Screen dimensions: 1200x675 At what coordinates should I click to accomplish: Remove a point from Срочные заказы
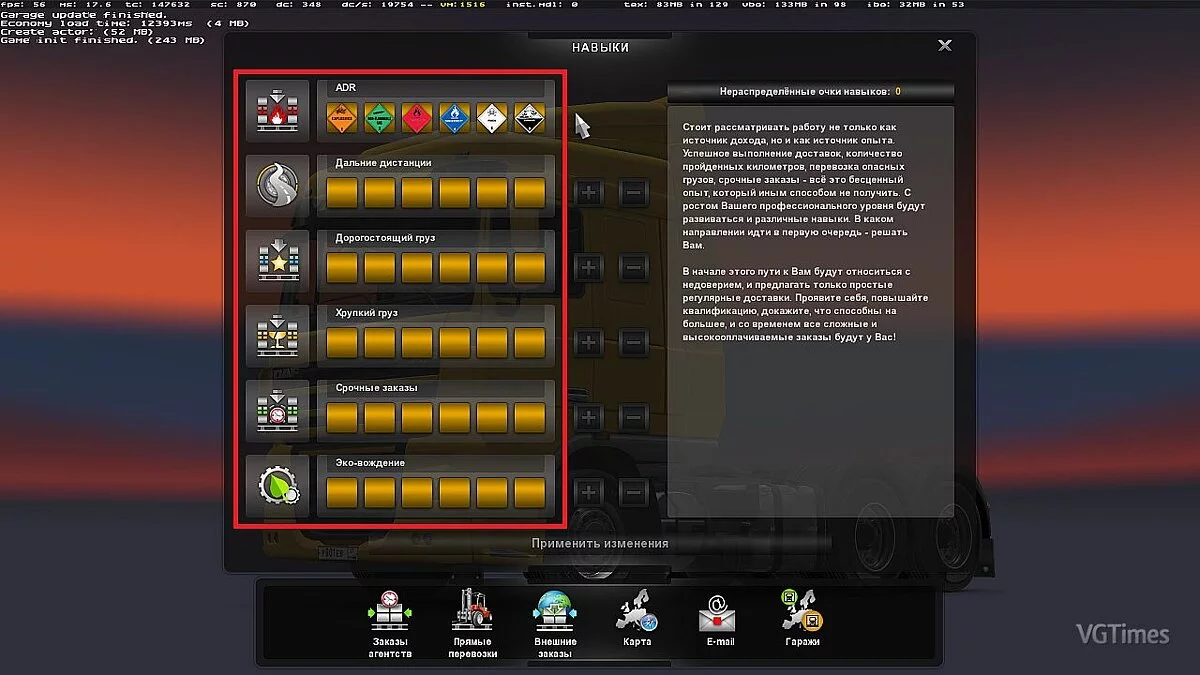pos(633,418)
